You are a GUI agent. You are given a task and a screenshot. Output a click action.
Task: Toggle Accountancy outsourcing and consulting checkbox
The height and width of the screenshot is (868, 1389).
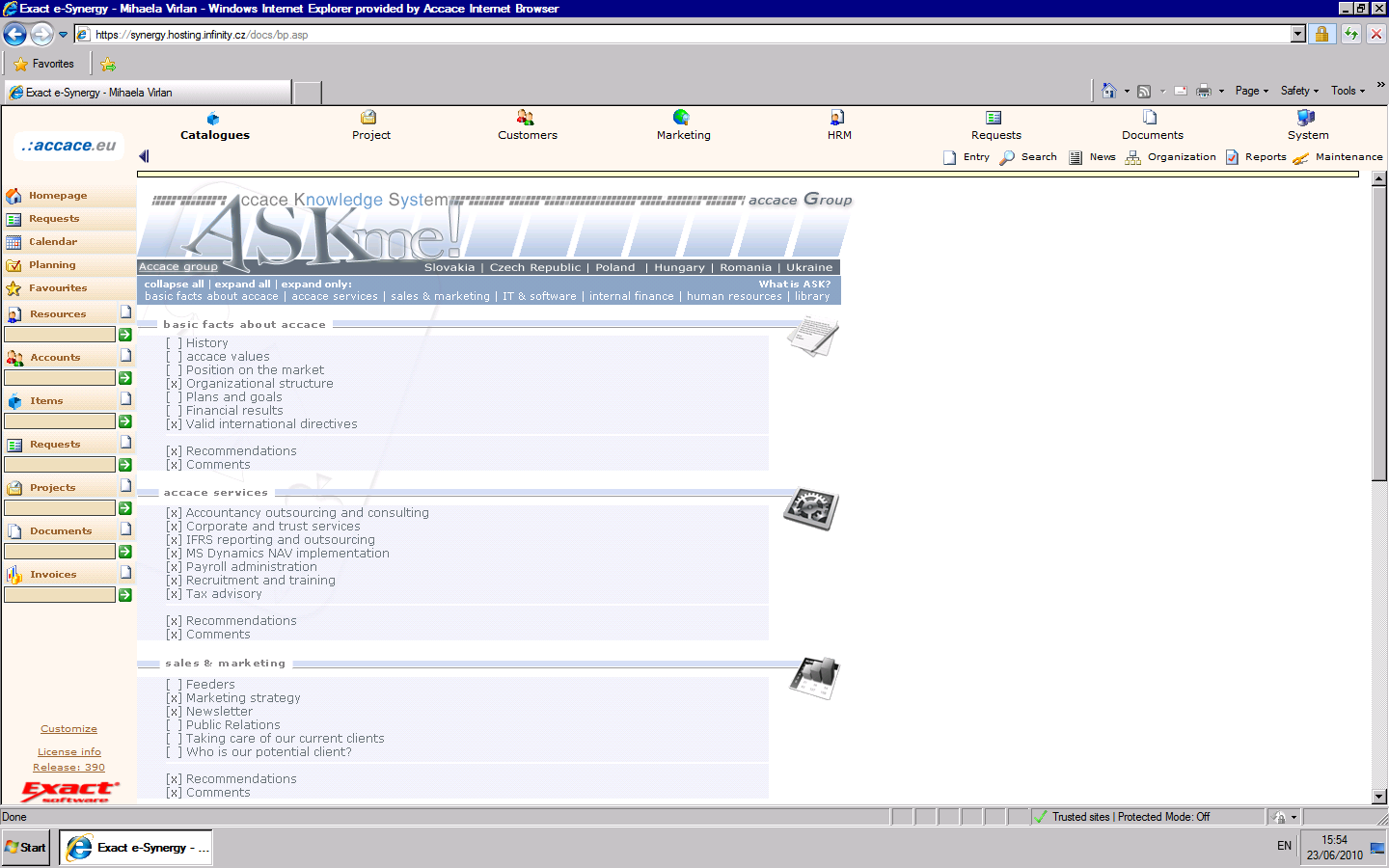174,513
